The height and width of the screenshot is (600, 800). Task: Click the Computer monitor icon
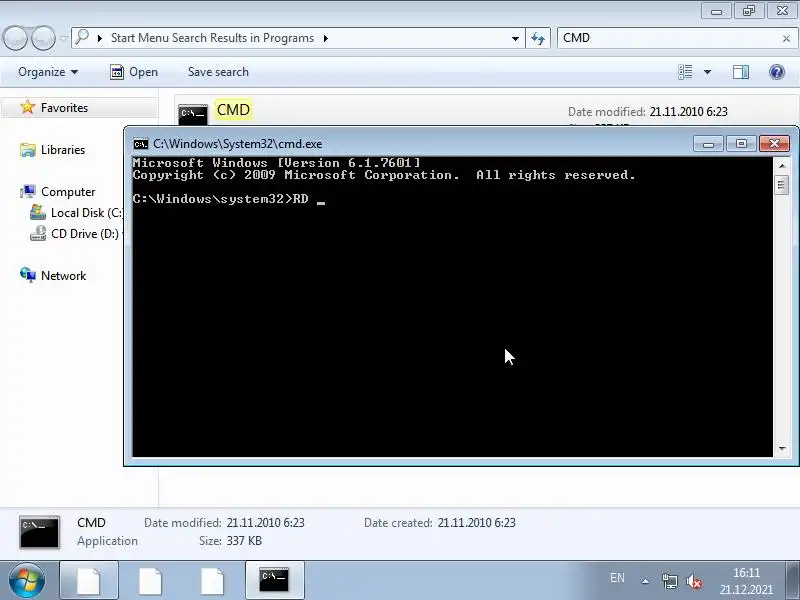tap(28, 191)
